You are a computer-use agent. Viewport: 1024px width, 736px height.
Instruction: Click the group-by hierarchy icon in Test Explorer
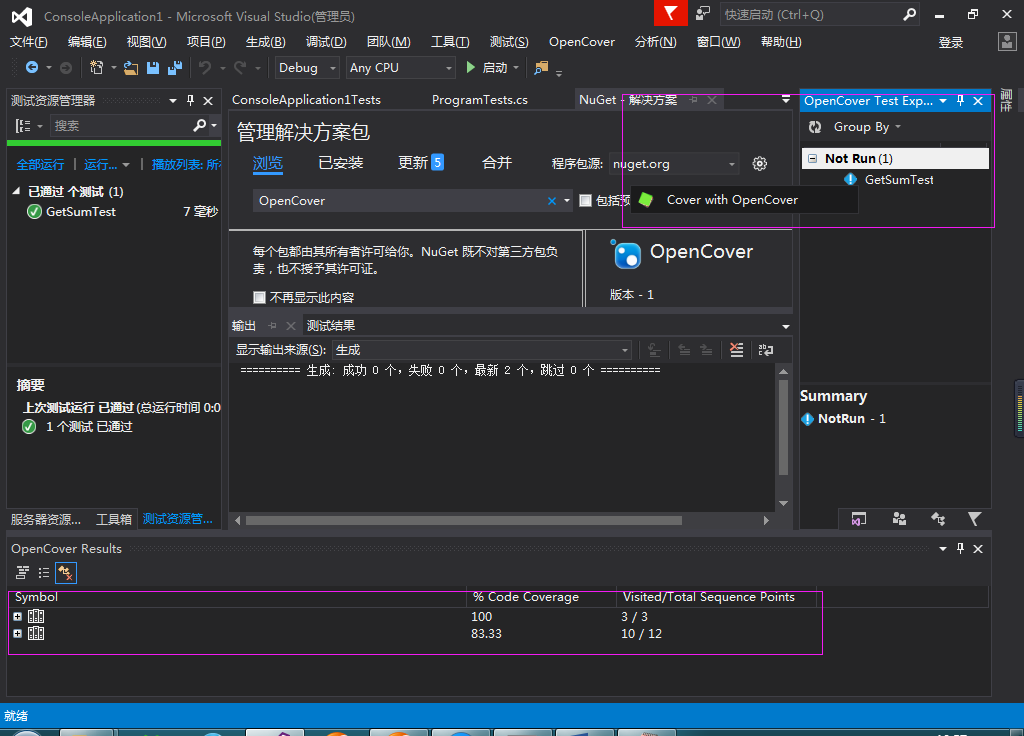point(24,125)
